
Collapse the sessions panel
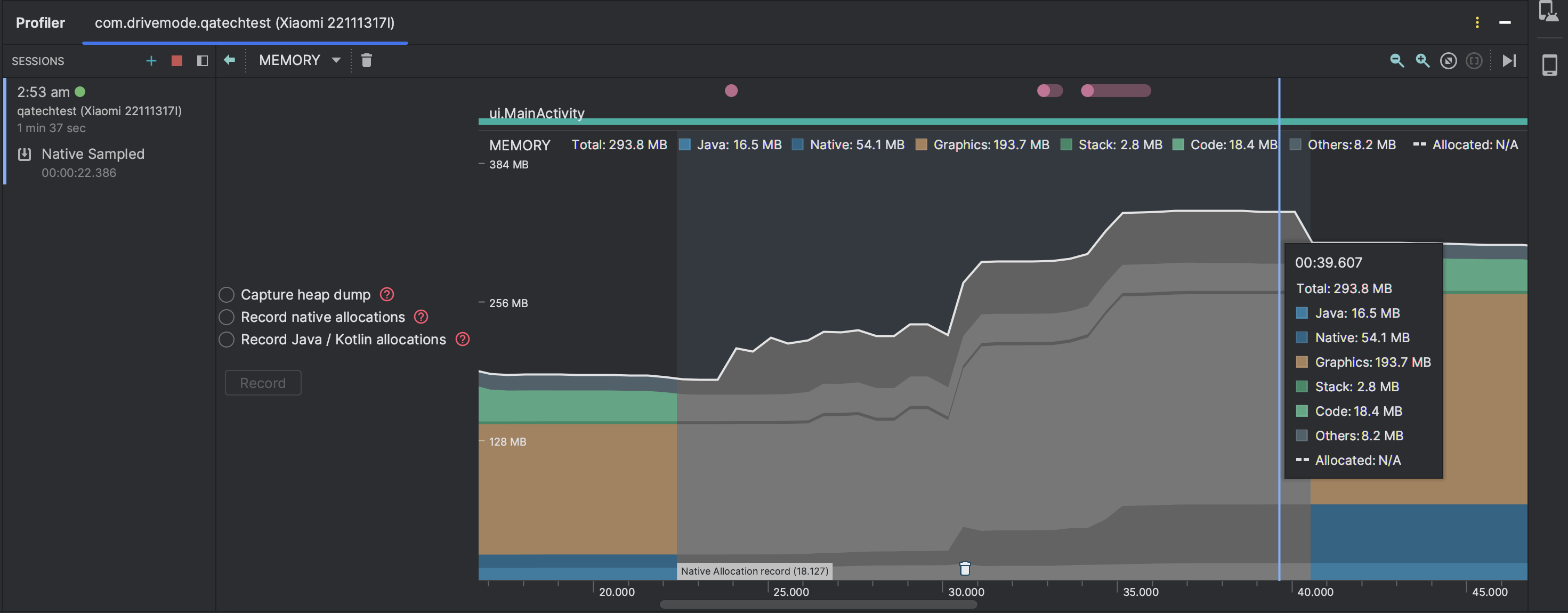(x=202, y=61)
